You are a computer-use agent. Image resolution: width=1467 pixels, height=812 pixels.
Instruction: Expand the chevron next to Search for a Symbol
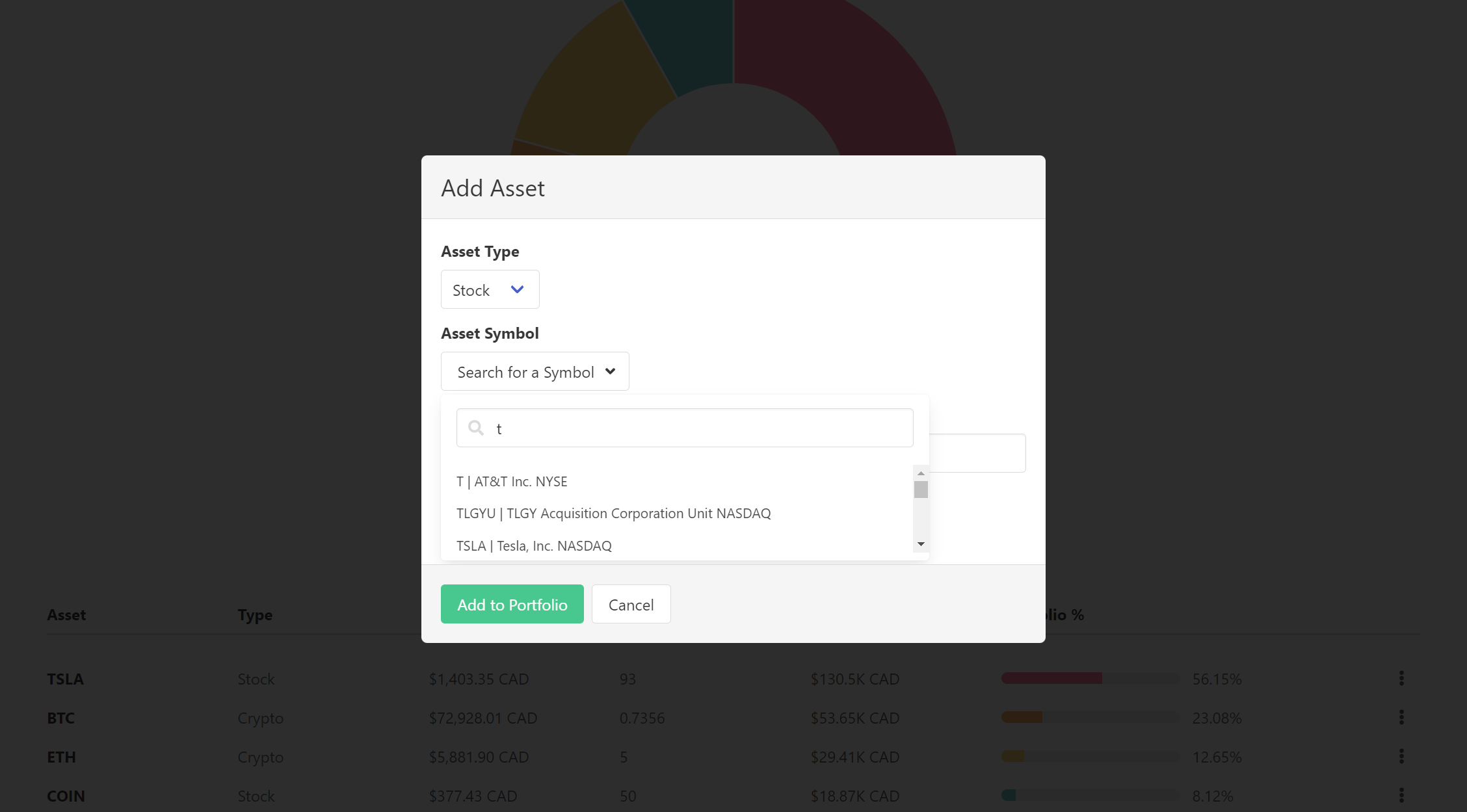(610, 371)
